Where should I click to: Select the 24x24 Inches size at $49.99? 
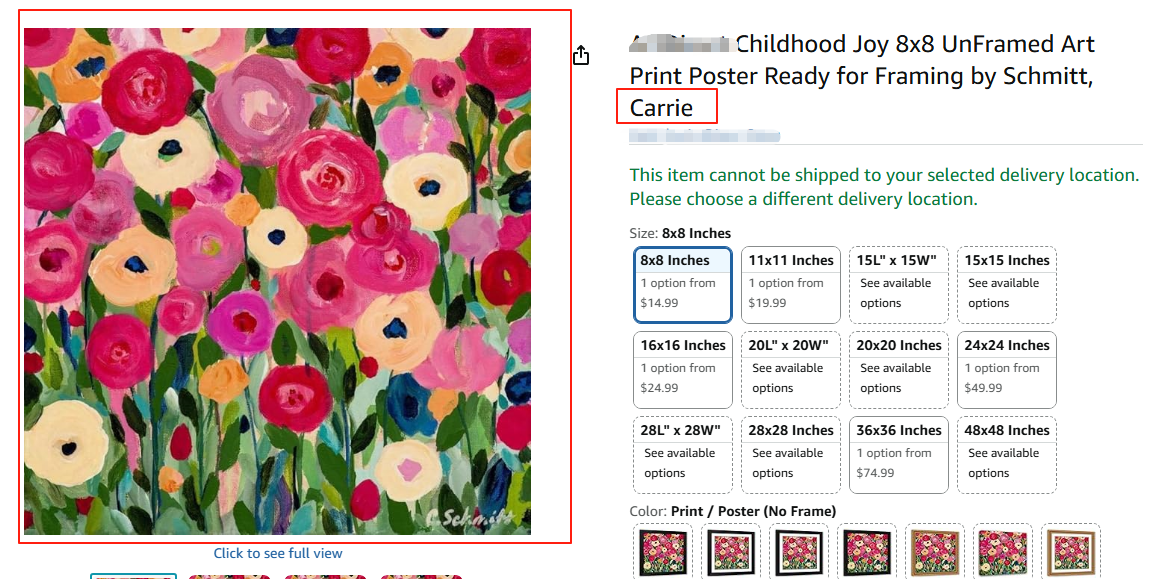point(1007,370)
